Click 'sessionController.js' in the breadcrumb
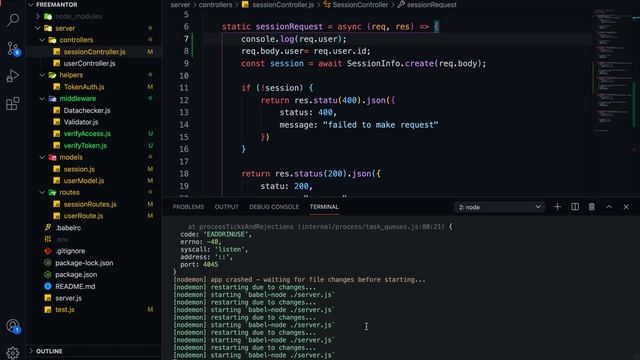This screenshot has height=360, width=640. click(283, 5)
